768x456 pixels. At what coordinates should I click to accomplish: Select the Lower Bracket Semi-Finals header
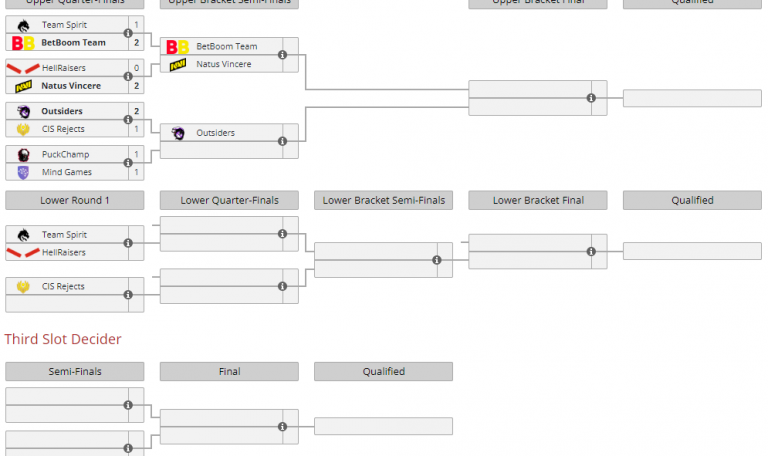(x=383, y=201)
